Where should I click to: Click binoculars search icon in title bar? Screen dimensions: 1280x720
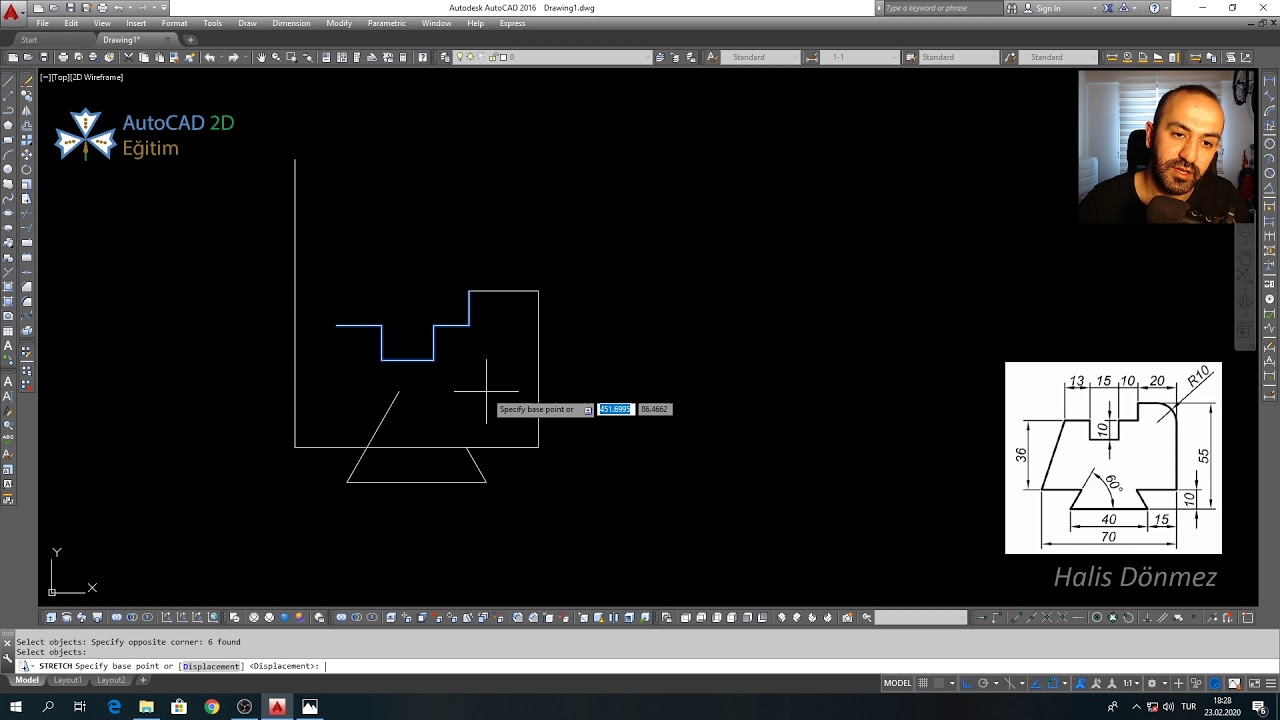point(1011,8)
